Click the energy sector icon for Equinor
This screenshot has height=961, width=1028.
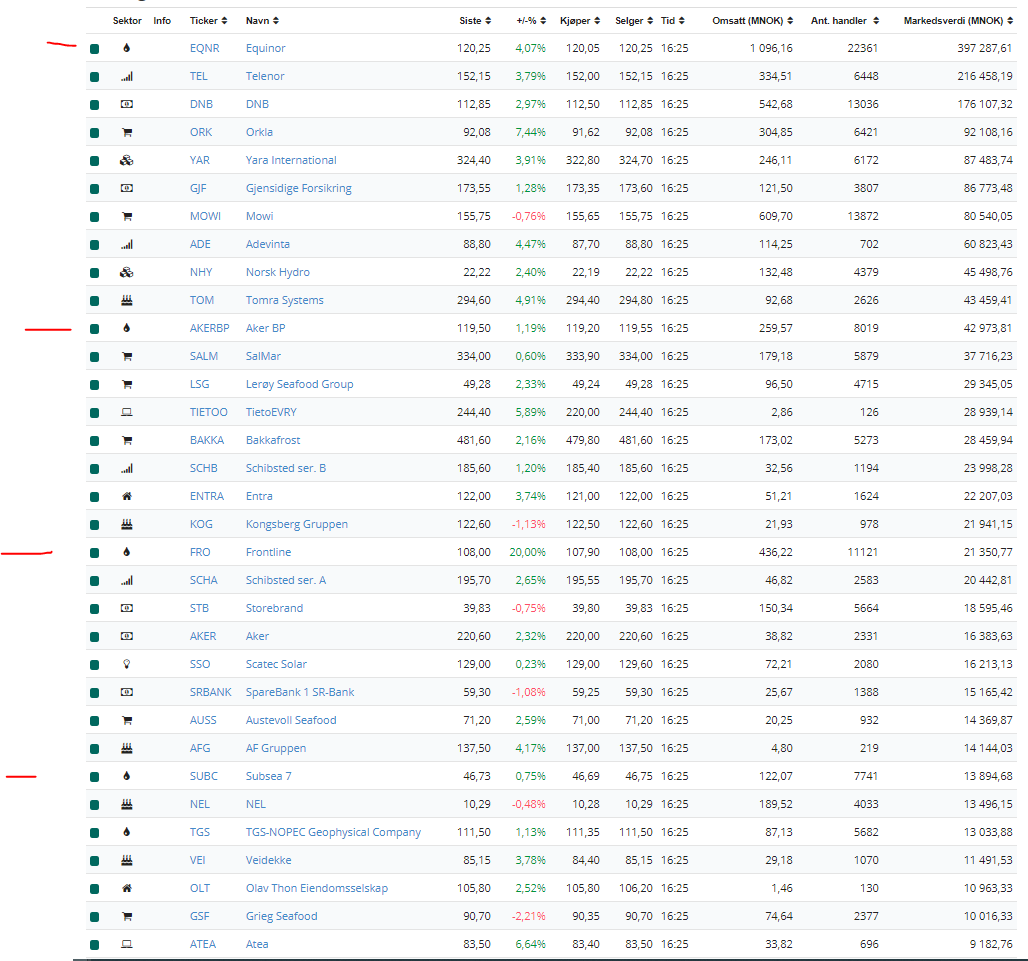(x=127, y=48)
